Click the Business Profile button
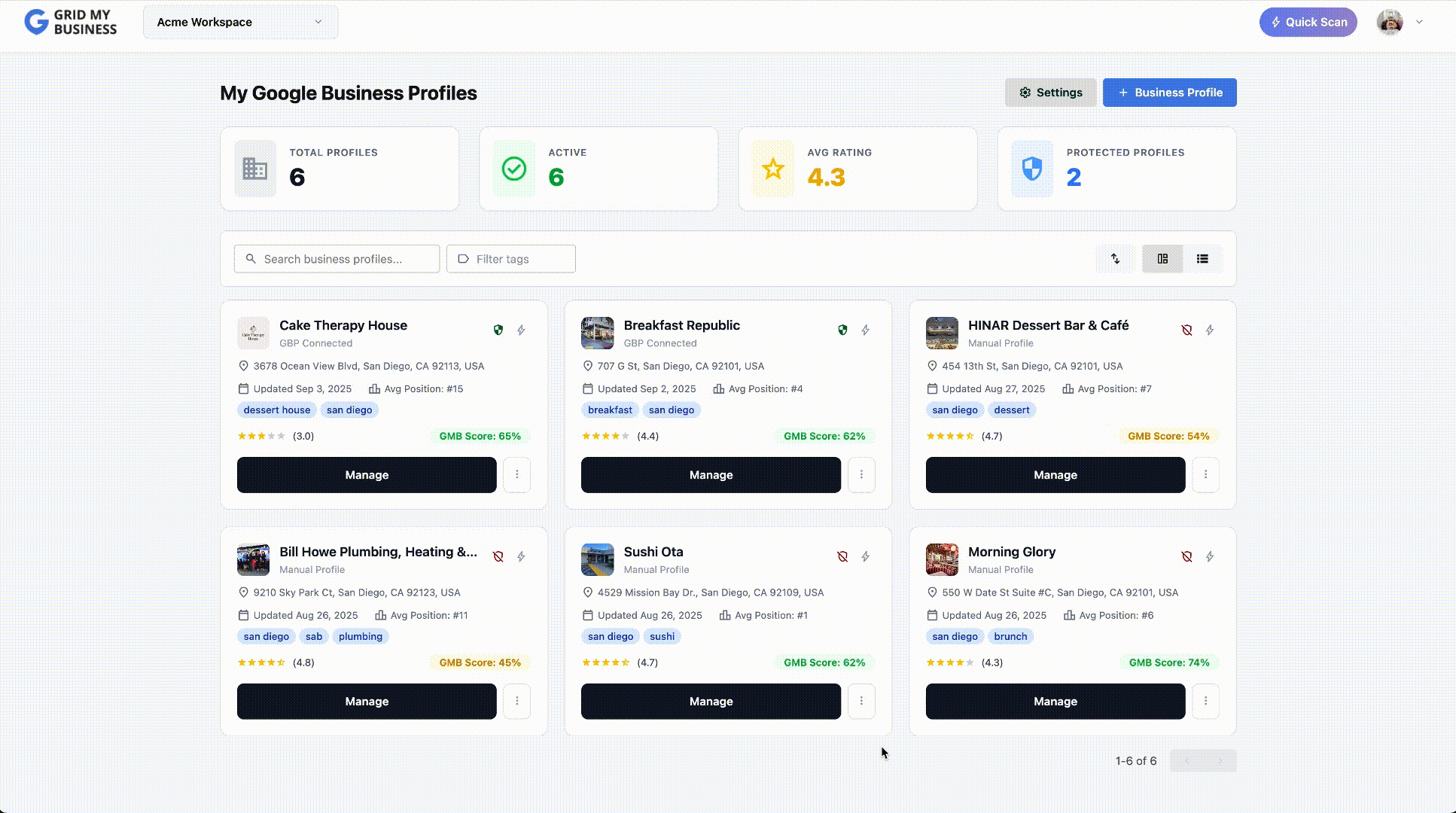 (x=1169, y=92)
